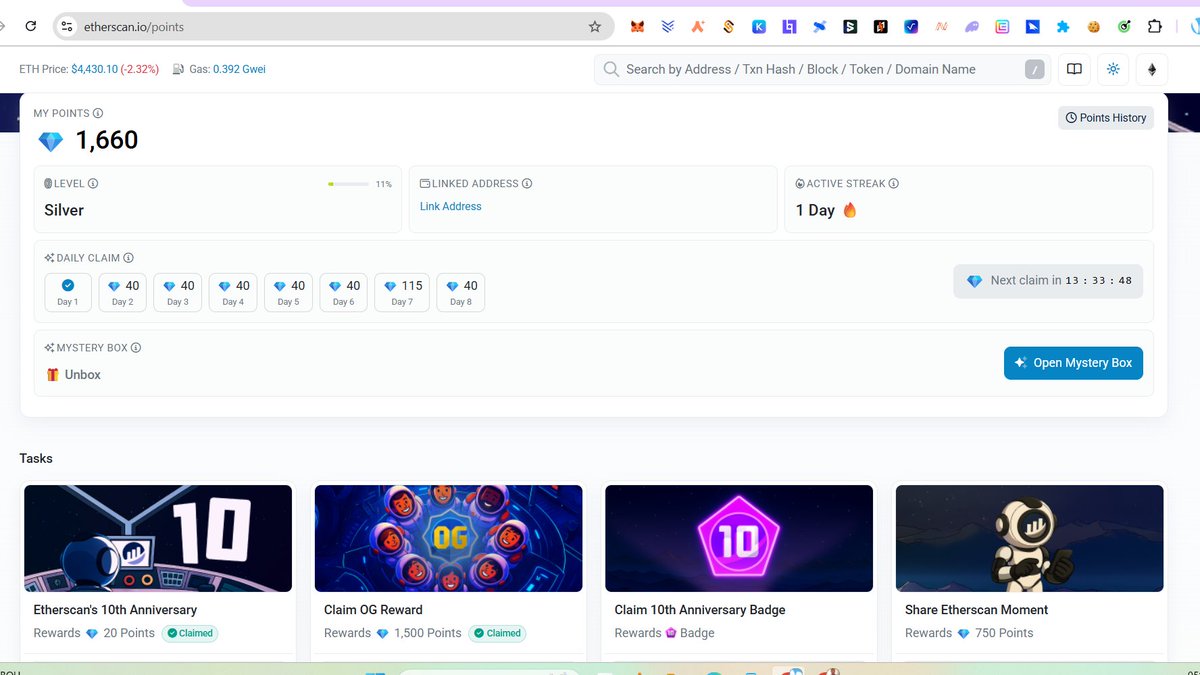The image size is (1200, 675).
Task: Click the 0.392 Gwei gas value
Action: point(239,69)
